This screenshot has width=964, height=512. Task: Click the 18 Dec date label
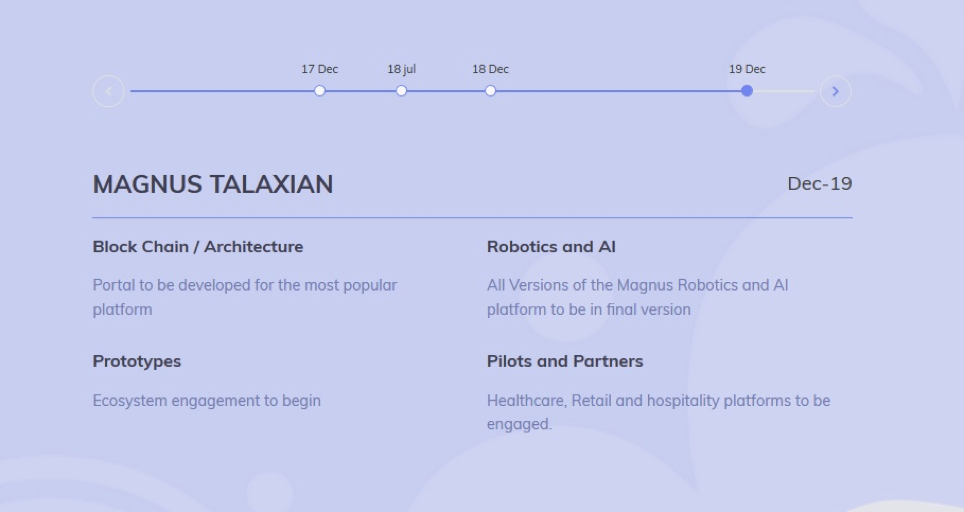point(491,69)
